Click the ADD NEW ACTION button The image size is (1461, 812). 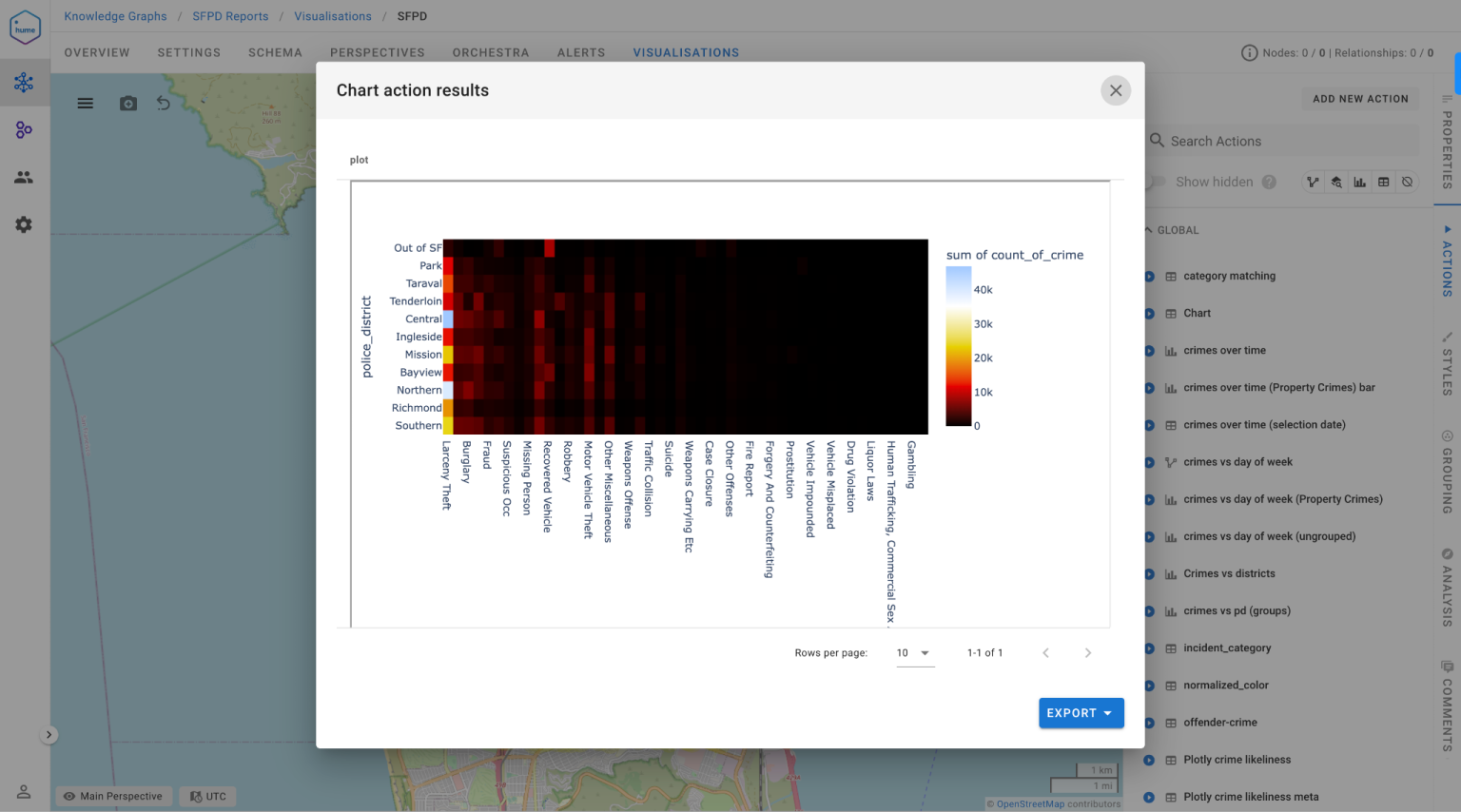pos(1360,99)
